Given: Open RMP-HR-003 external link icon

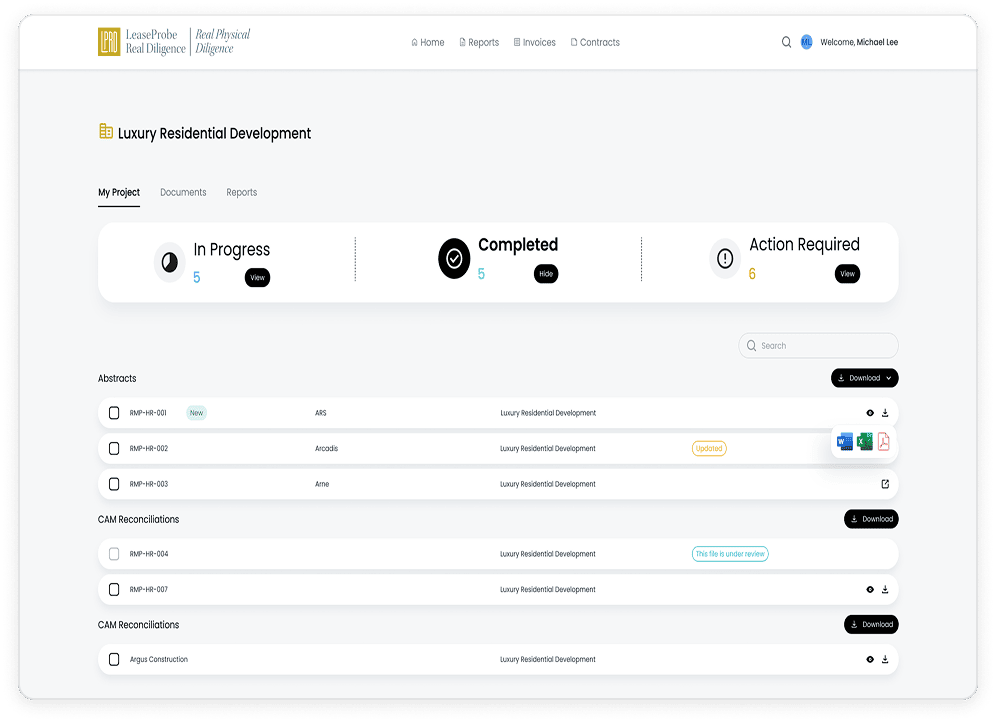Looking at the screenshot, I should click(x=885, y=484).
